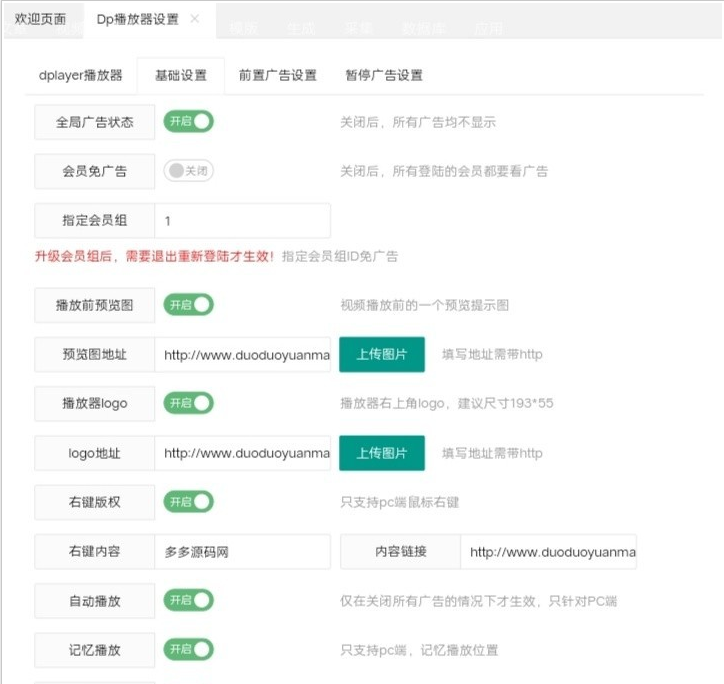The height and width of the screenshot is (684, 724).
Task: Switch off the 记忆播放 toggle
Action: tap(189, 649)
